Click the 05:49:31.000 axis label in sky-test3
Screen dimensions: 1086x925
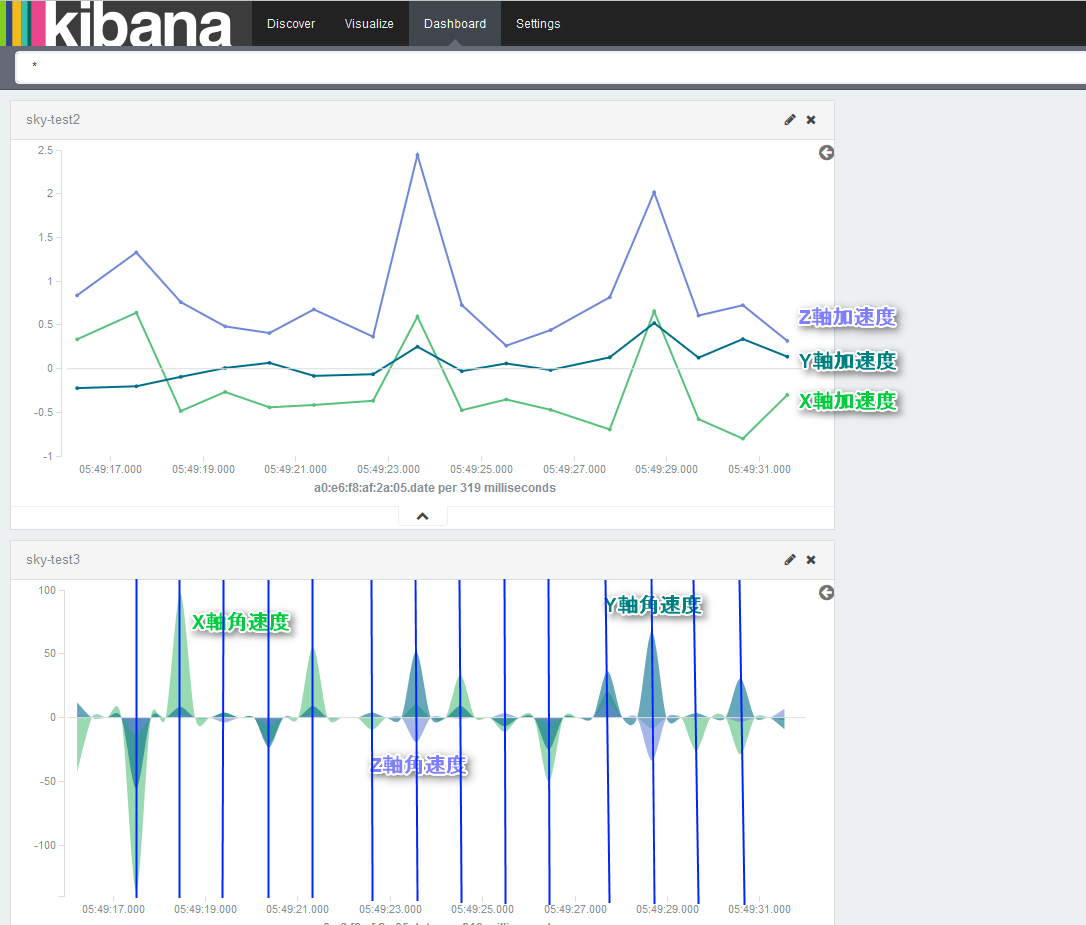click(x=759, y=909)
